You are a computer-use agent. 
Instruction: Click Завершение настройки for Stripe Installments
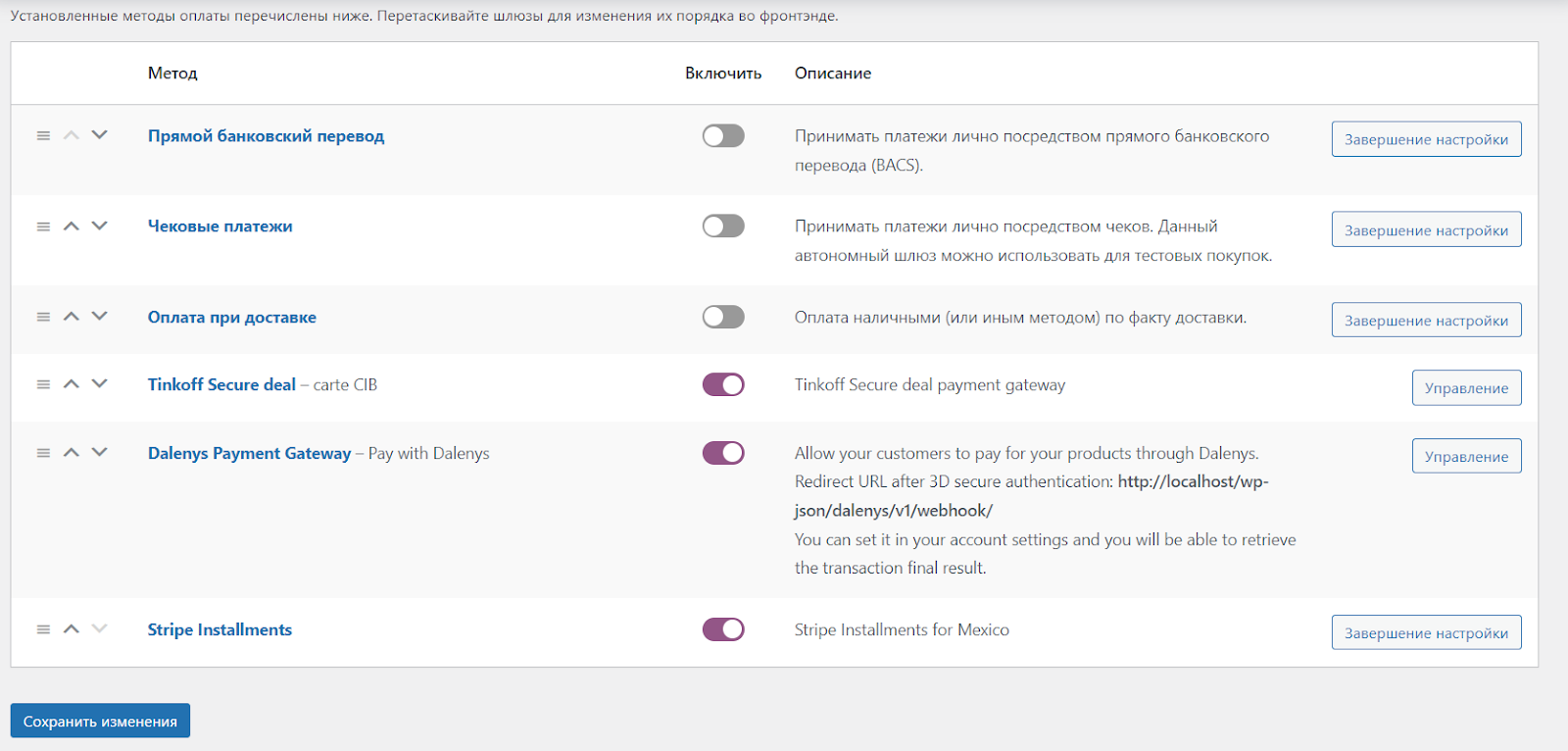[1426, 632]
